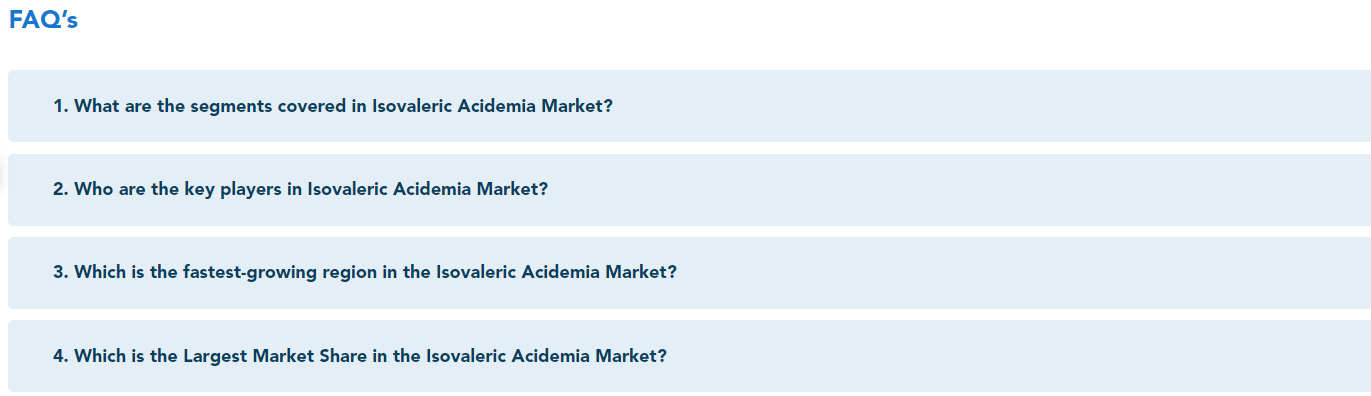The width and height of the screenshot is (1371, 396).
Task: Toggle the fourth FAQ accordion panel
Action: point(689,356)
